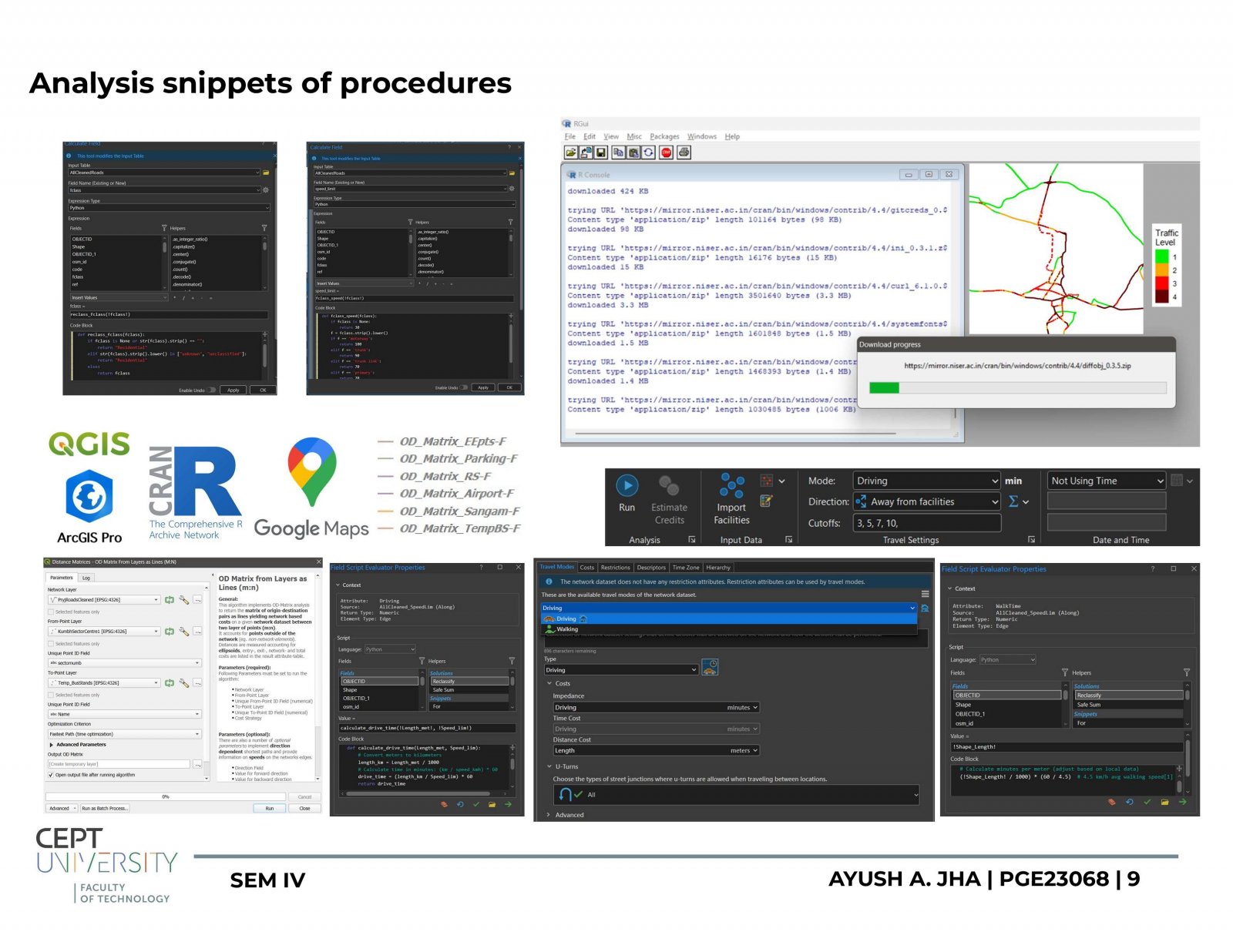
Task: Click iterate icon beside PryjRoadsCleaned network layer
Action: click(x=170, y=599)
